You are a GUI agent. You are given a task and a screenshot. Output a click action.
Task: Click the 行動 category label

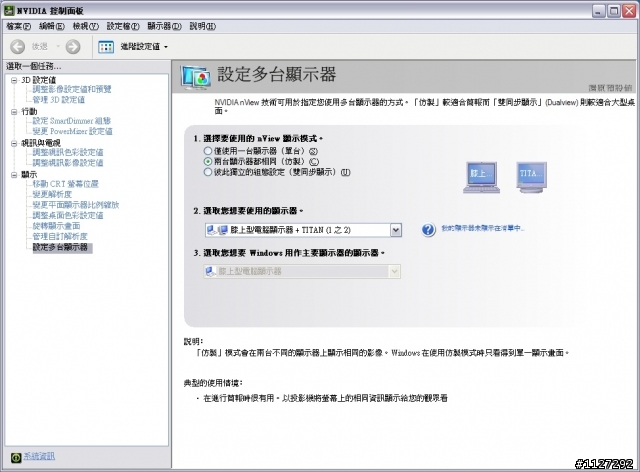pos(29,111)
